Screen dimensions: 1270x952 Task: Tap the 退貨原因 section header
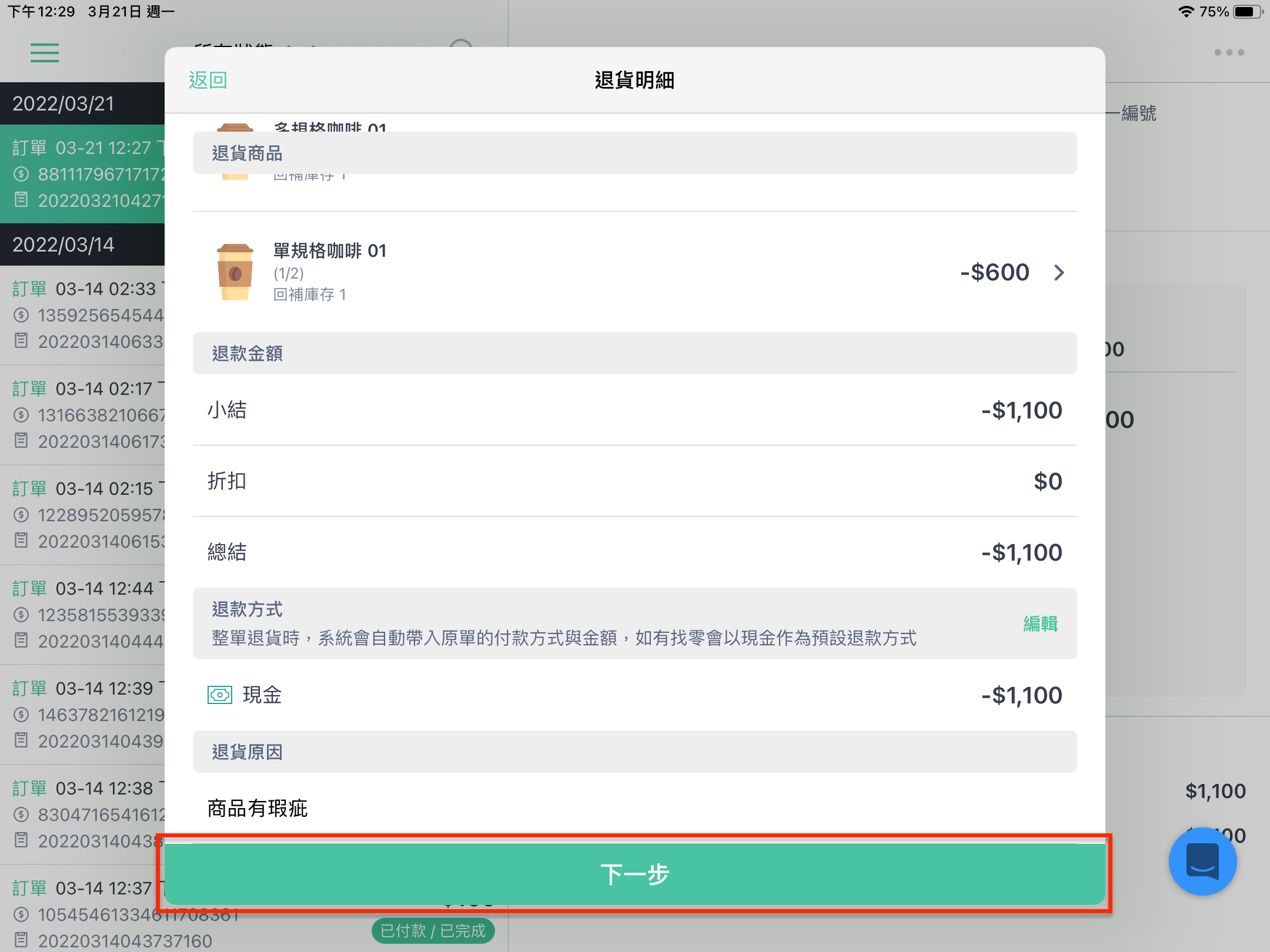click(x=634, y=752)
